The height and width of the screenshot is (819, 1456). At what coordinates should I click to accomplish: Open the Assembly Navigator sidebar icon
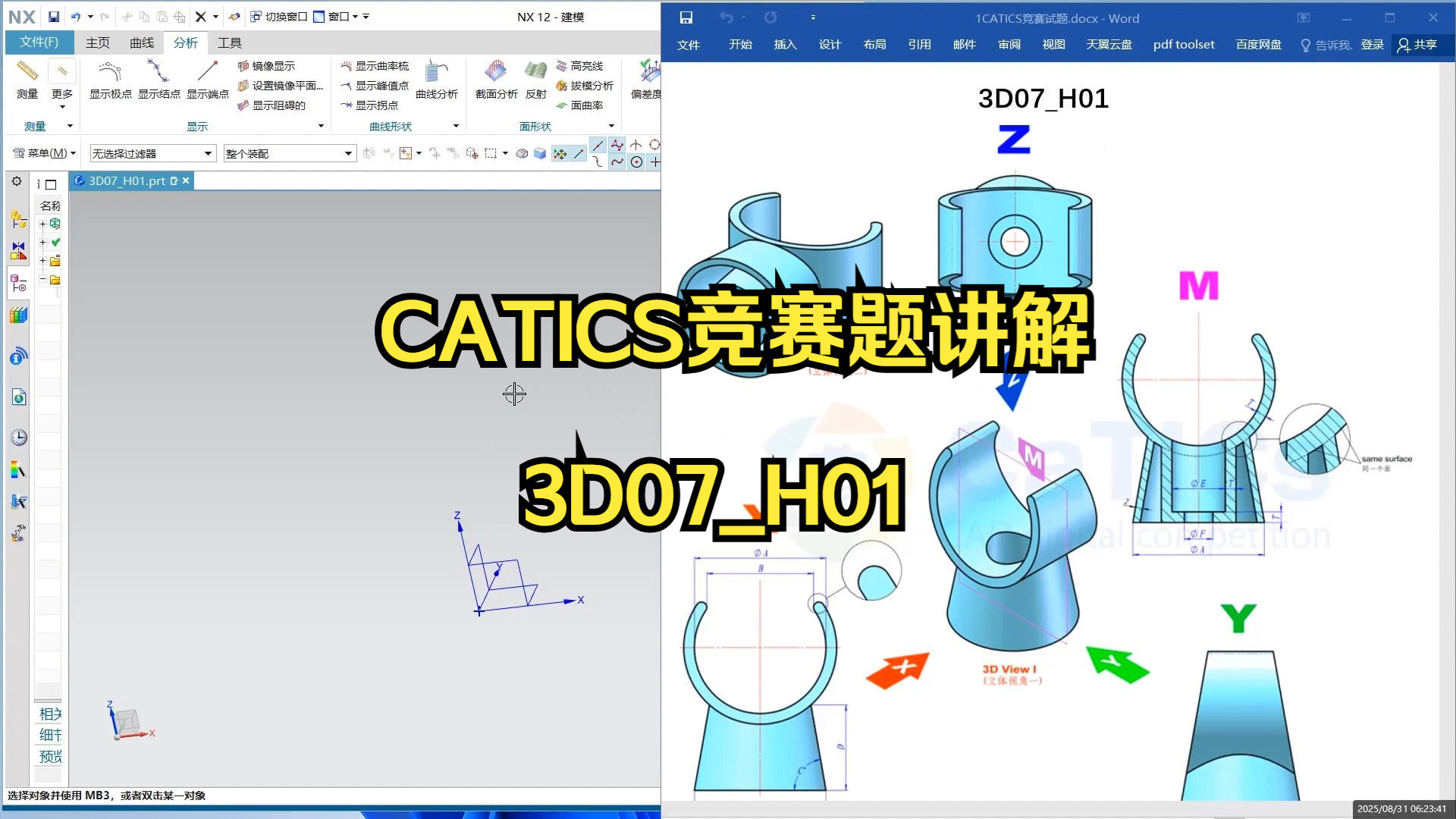tap(19, 219)
